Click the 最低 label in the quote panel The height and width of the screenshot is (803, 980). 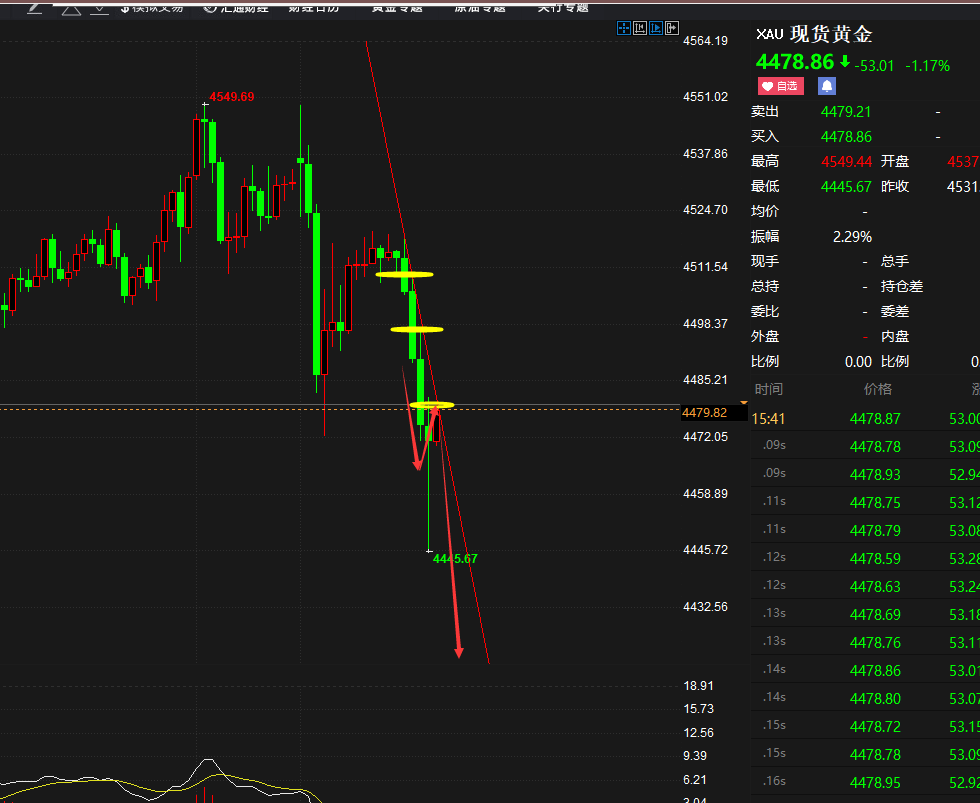coord(764,186)
